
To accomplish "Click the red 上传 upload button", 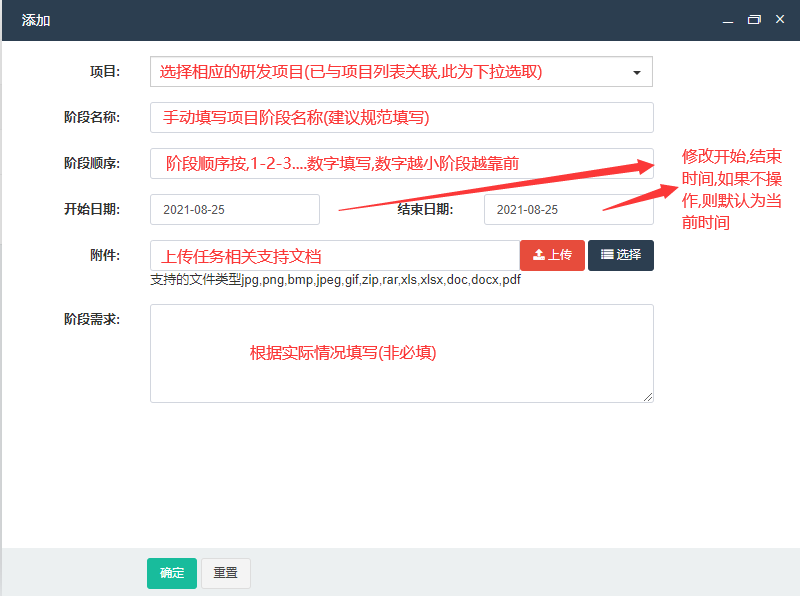I will (x=552, y=255).
